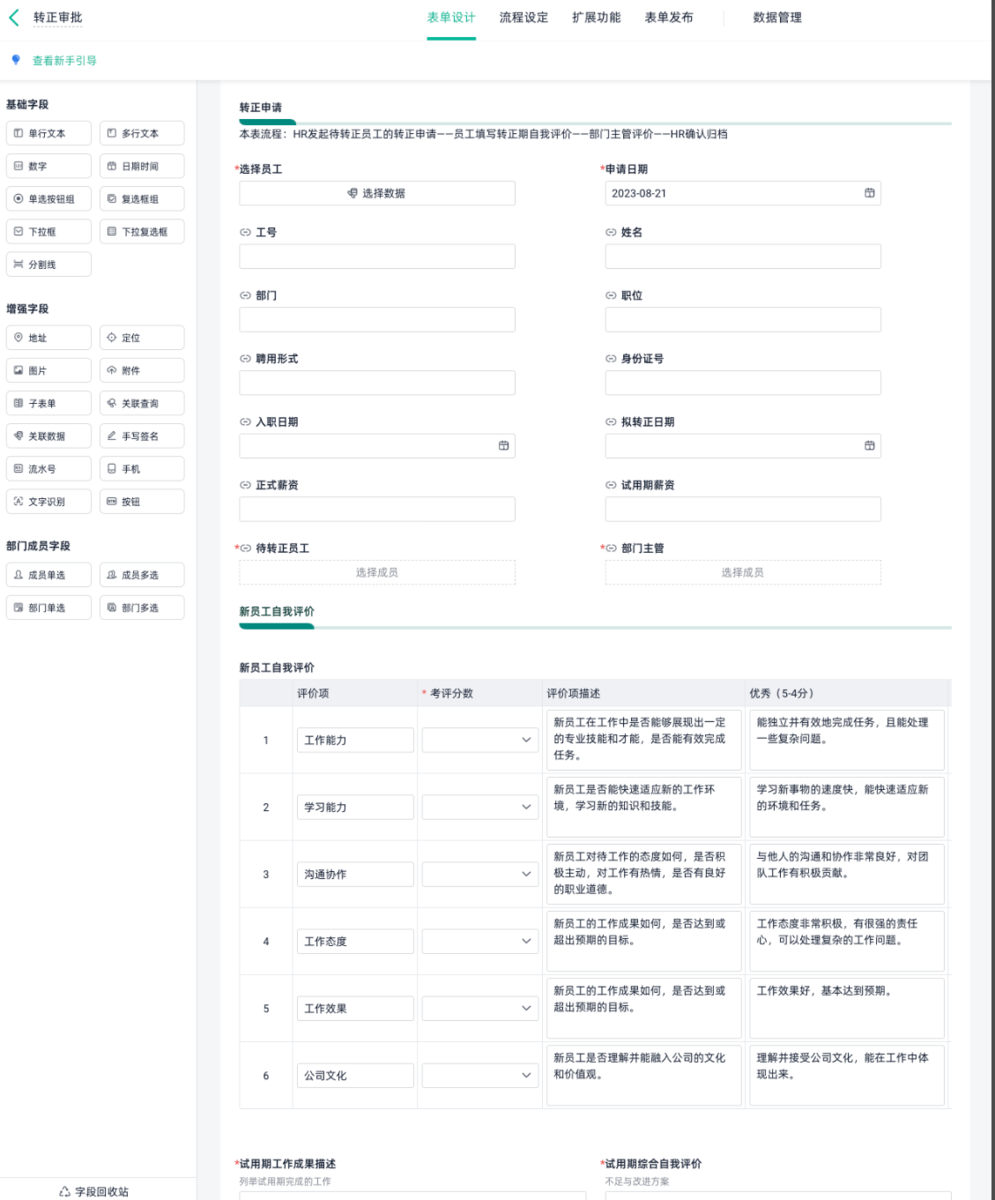Click the lightbulb icon beside 查看新手引导
The image size is (995, 1200).
pyautogui.click(x=15, y=60)
